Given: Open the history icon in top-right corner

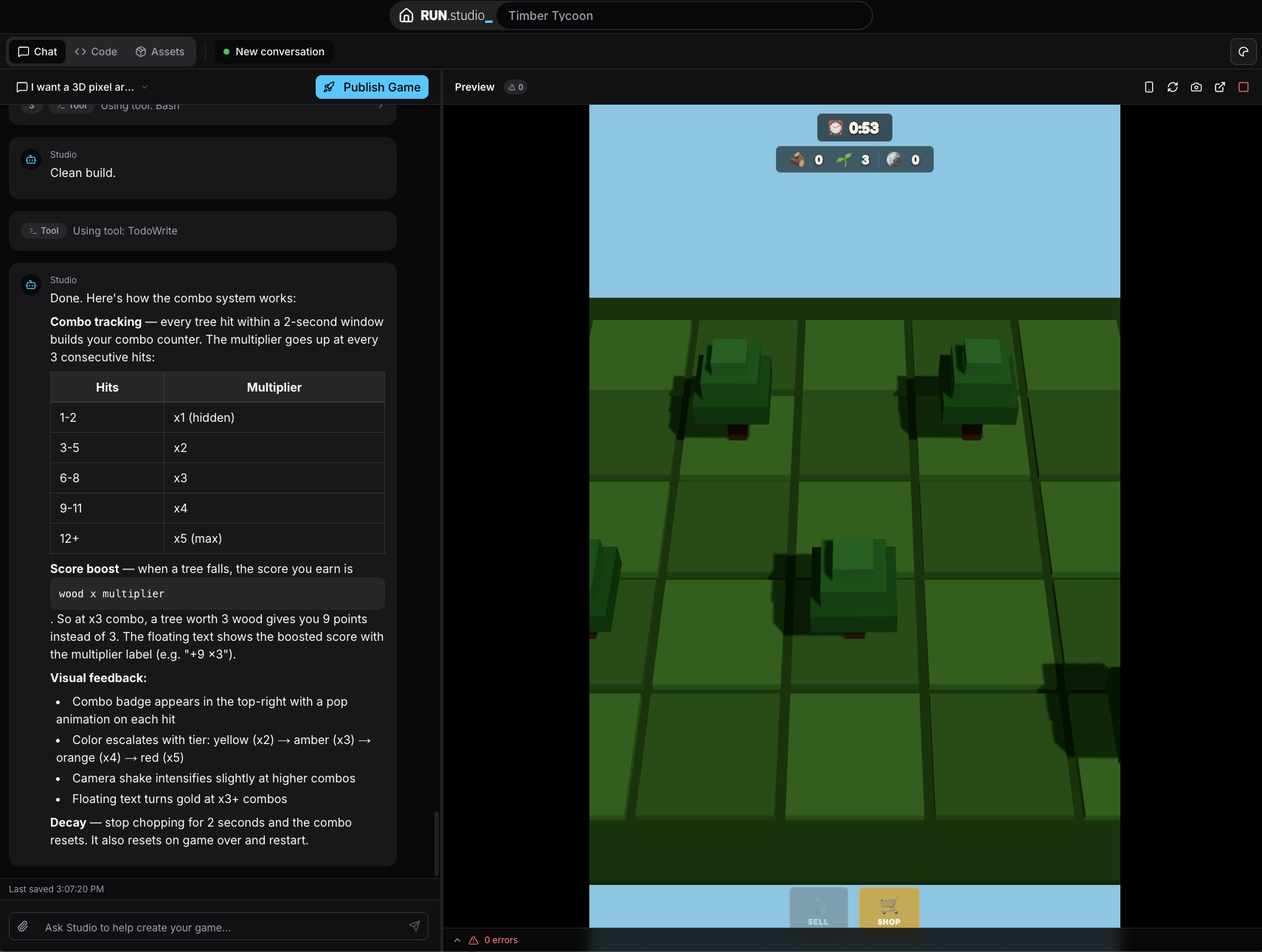Looking at the screenshot, I should click(1244, 52).
